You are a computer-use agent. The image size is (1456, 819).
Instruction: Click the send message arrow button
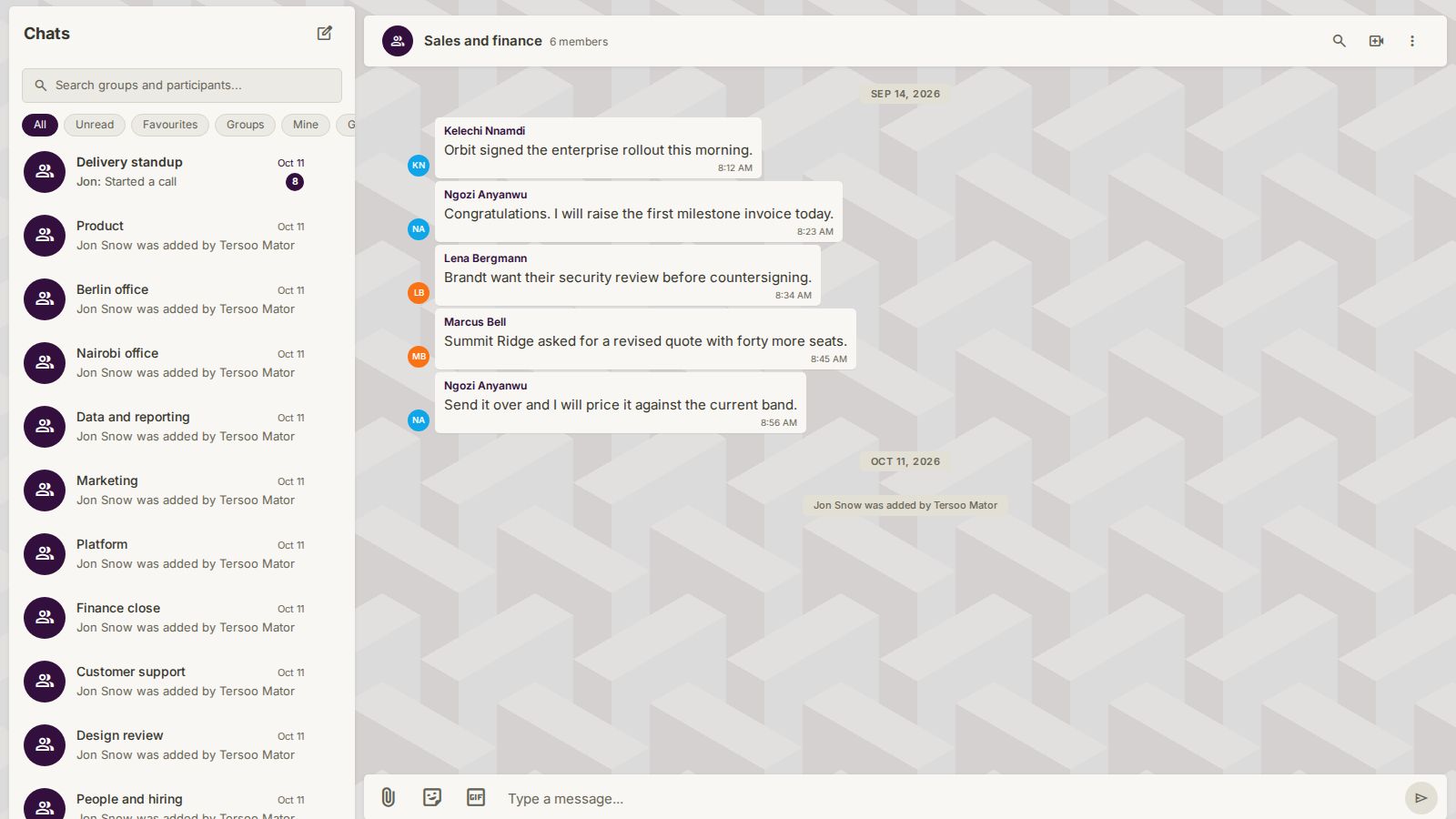(x=1421, y=798)
